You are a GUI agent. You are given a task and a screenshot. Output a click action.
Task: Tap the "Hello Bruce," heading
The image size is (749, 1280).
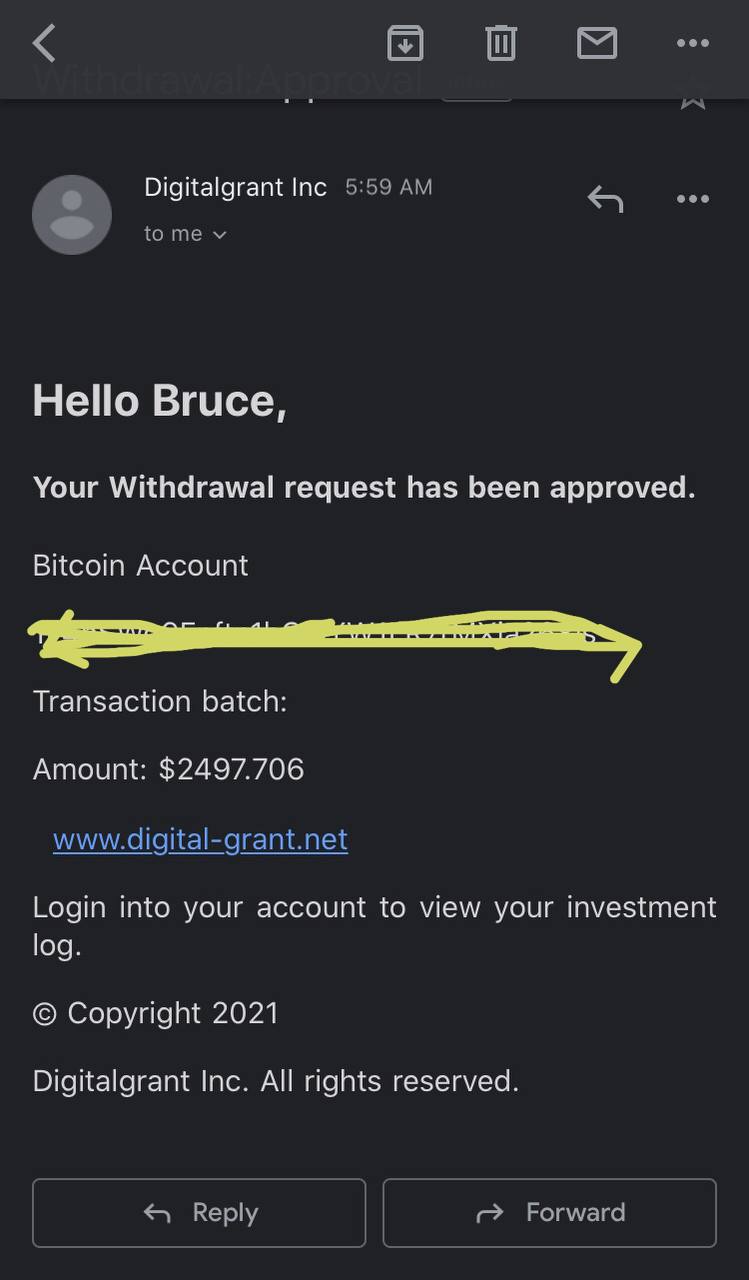(x=160, y=401)
